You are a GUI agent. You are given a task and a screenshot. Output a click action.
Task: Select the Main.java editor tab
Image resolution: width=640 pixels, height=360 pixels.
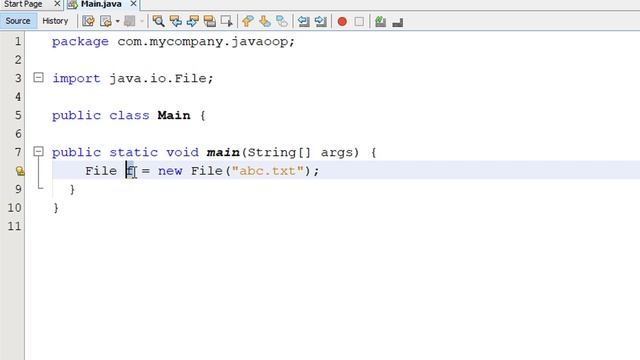[101, 4]
